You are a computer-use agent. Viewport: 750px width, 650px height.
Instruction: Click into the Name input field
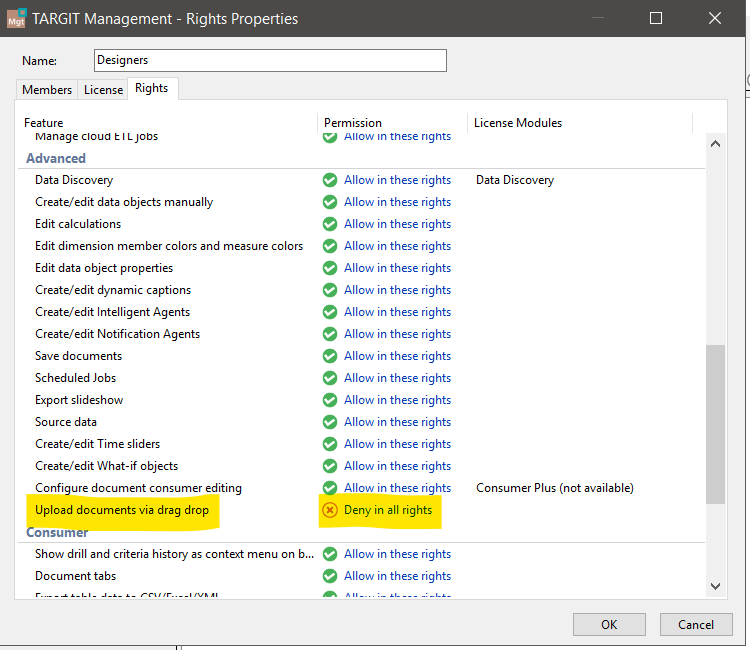(x=270, y=60)
